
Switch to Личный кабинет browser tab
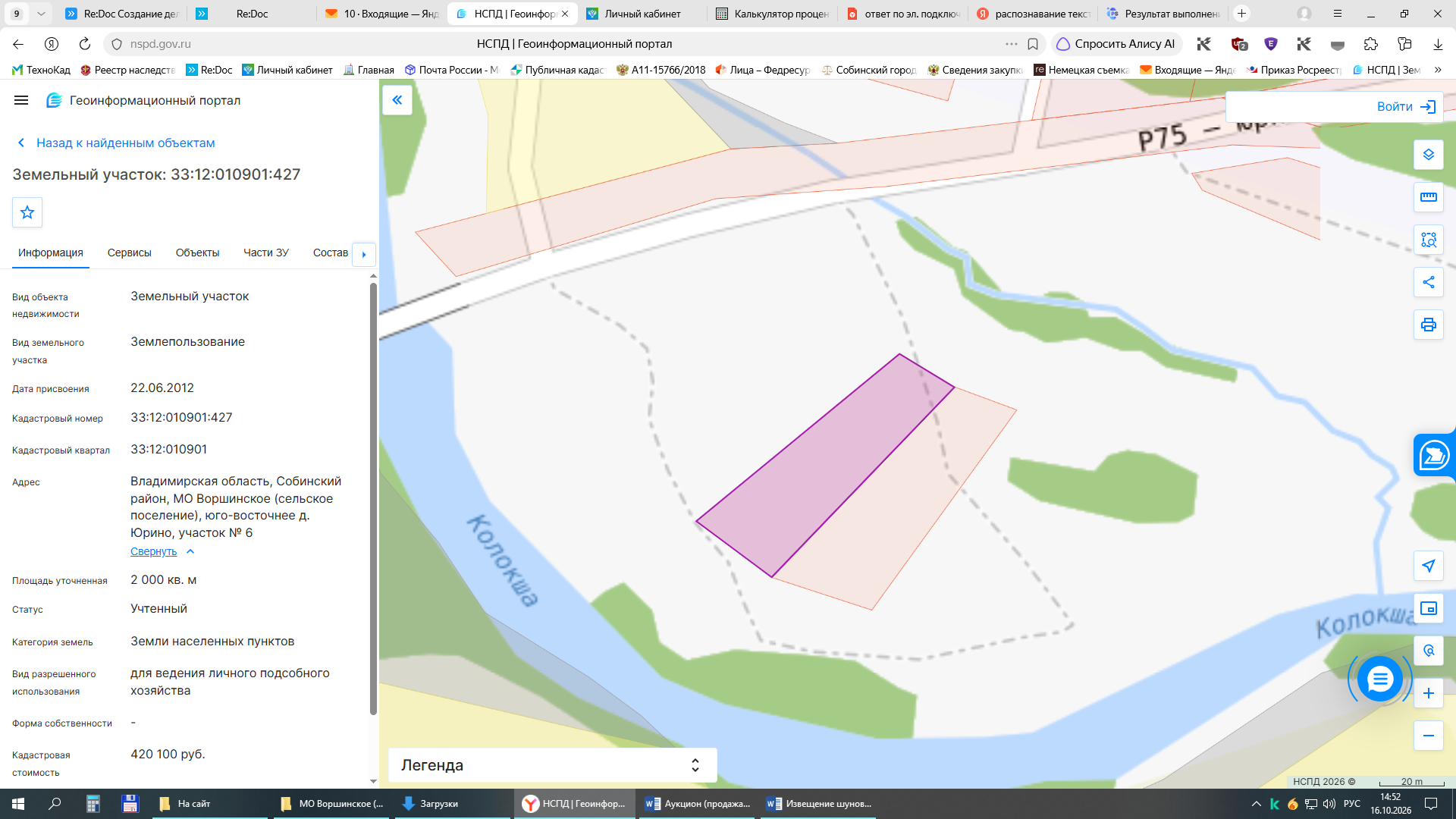coord(643,14)
